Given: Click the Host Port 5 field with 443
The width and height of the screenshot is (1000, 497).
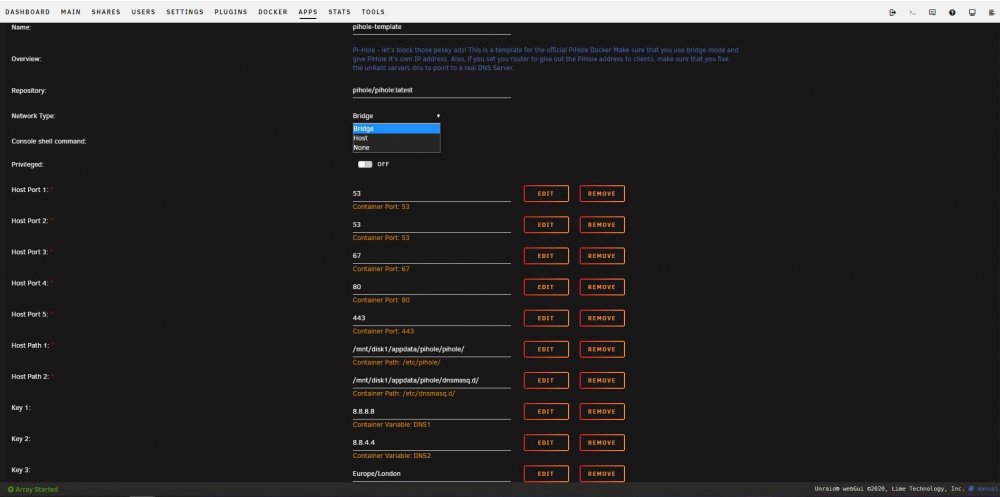Looking at the screenshot, I should tap(431, 318).
